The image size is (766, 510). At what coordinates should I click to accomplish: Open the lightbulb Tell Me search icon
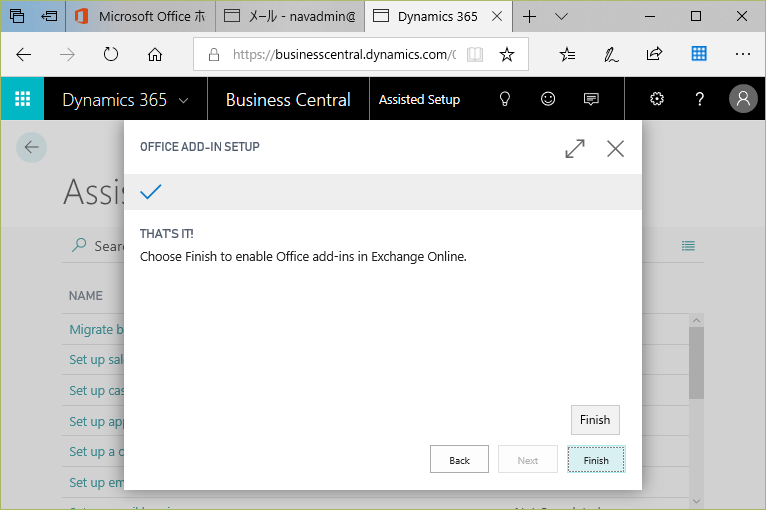point(505,99)
